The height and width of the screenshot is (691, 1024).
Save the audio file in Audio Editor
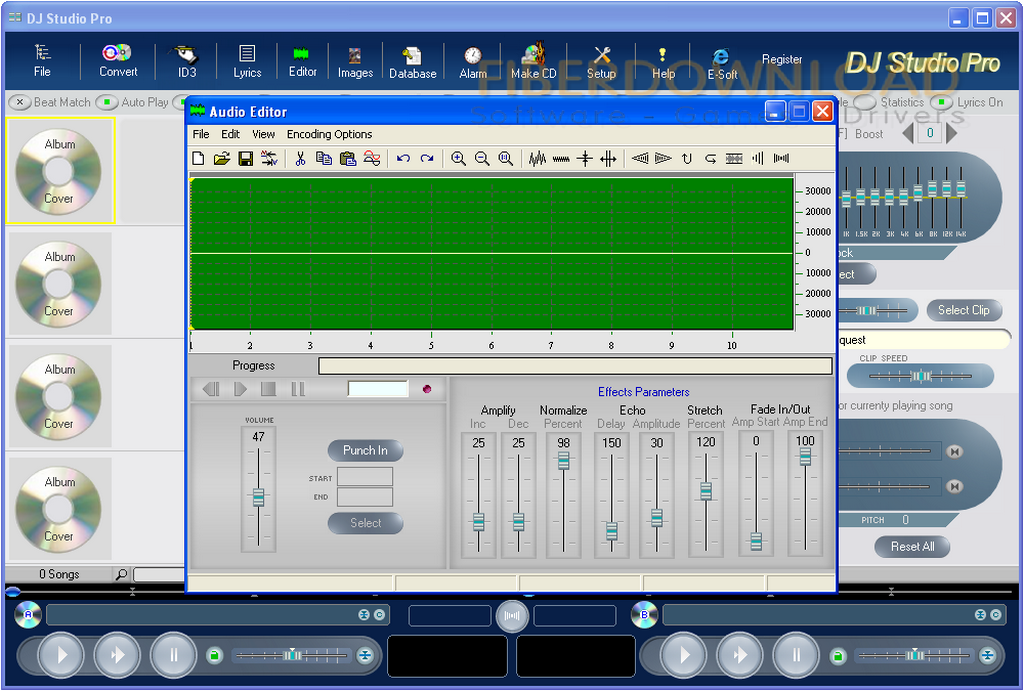[x=244, y=158]
